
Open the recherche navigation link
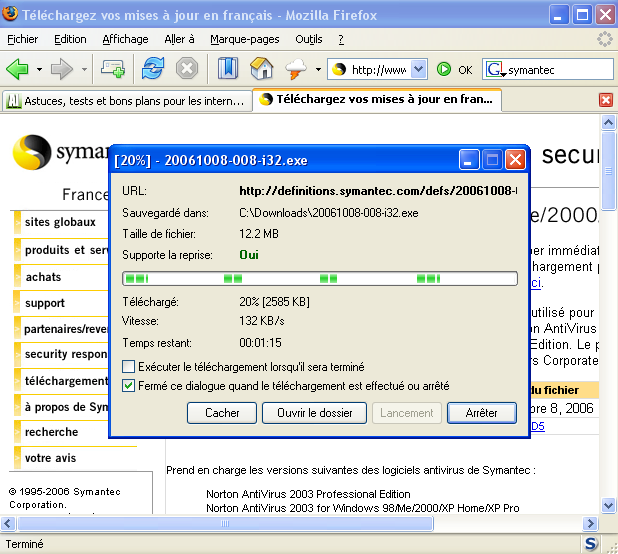click(51, 432)
